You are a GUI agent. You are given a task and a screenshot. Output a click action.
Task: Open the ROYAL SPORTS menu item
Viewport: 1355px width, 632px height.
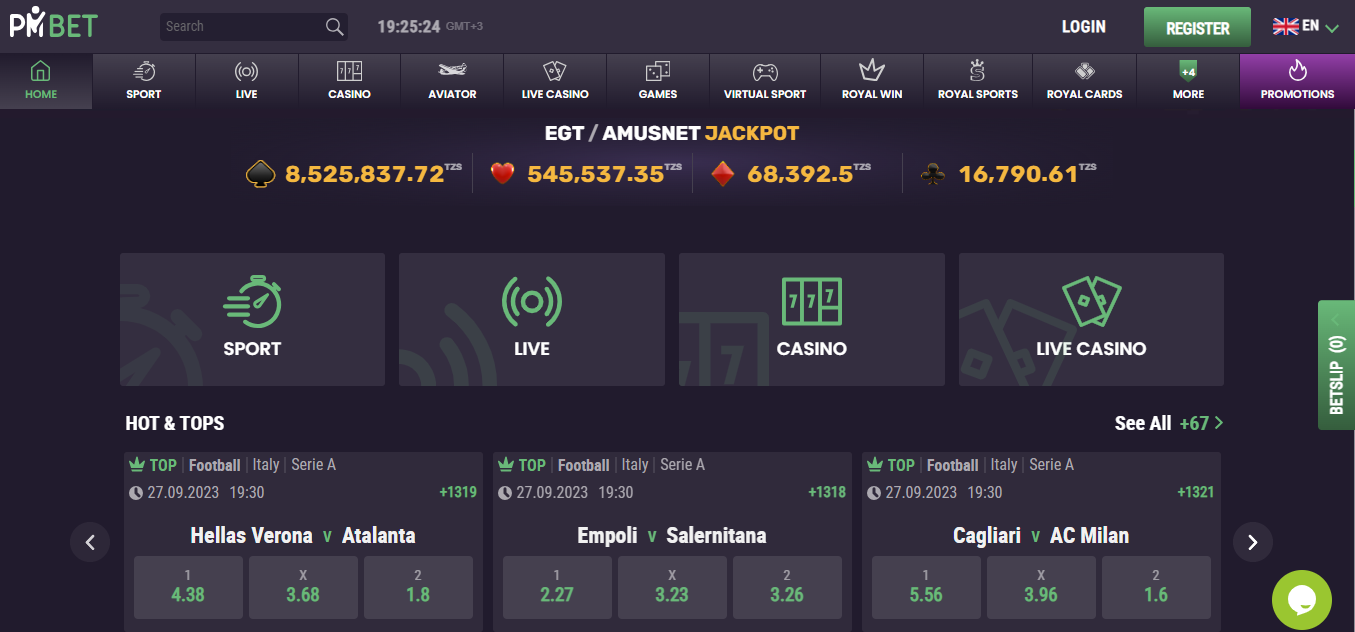[978, 81]
